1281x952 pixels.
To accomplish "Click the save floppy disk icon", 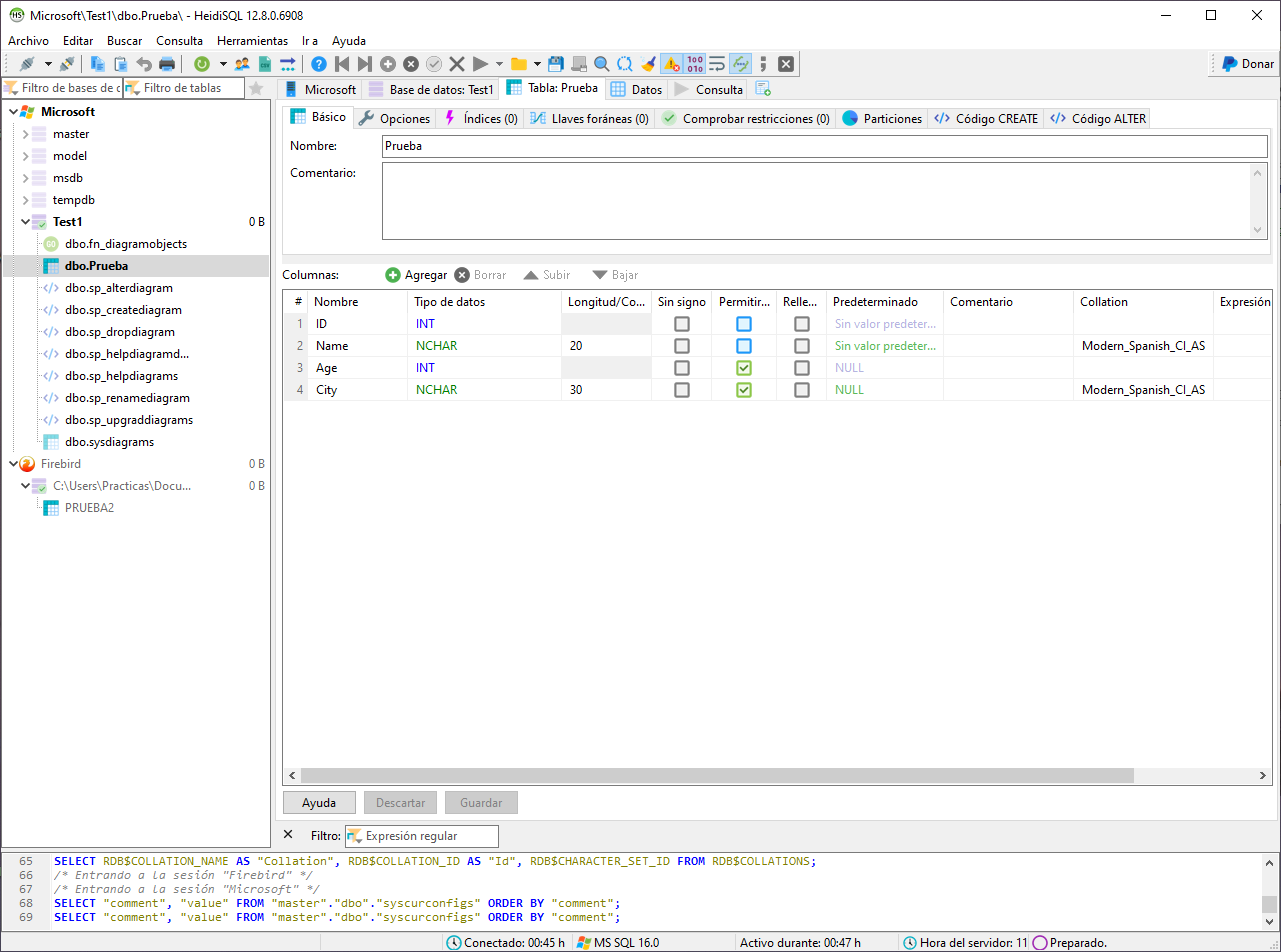I will 556,64.
